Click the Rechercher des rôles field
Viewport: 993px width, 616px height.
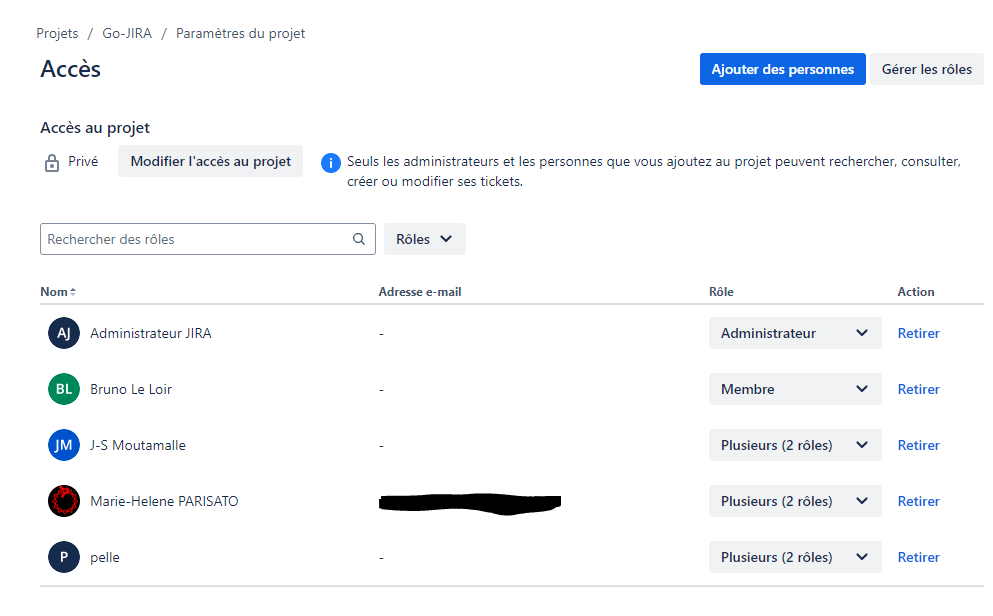pyautogui.click(x=190, y=239)
